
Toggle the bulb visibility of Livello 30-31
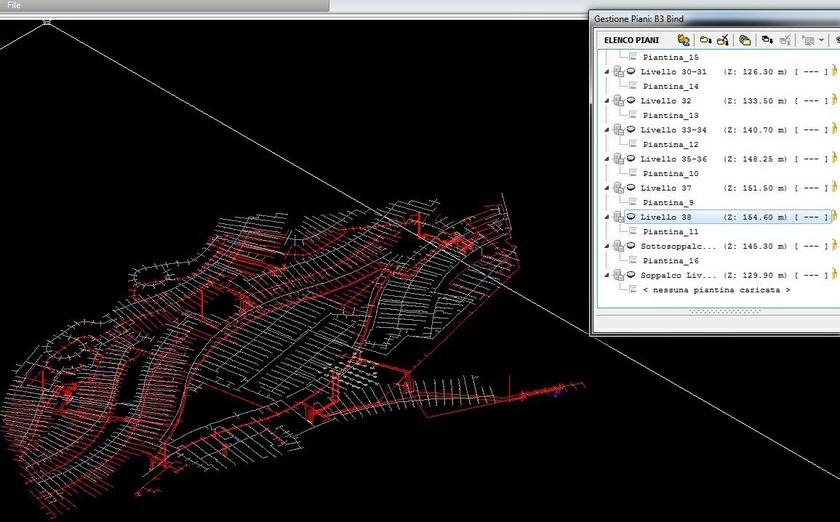[x=632, y=72]
